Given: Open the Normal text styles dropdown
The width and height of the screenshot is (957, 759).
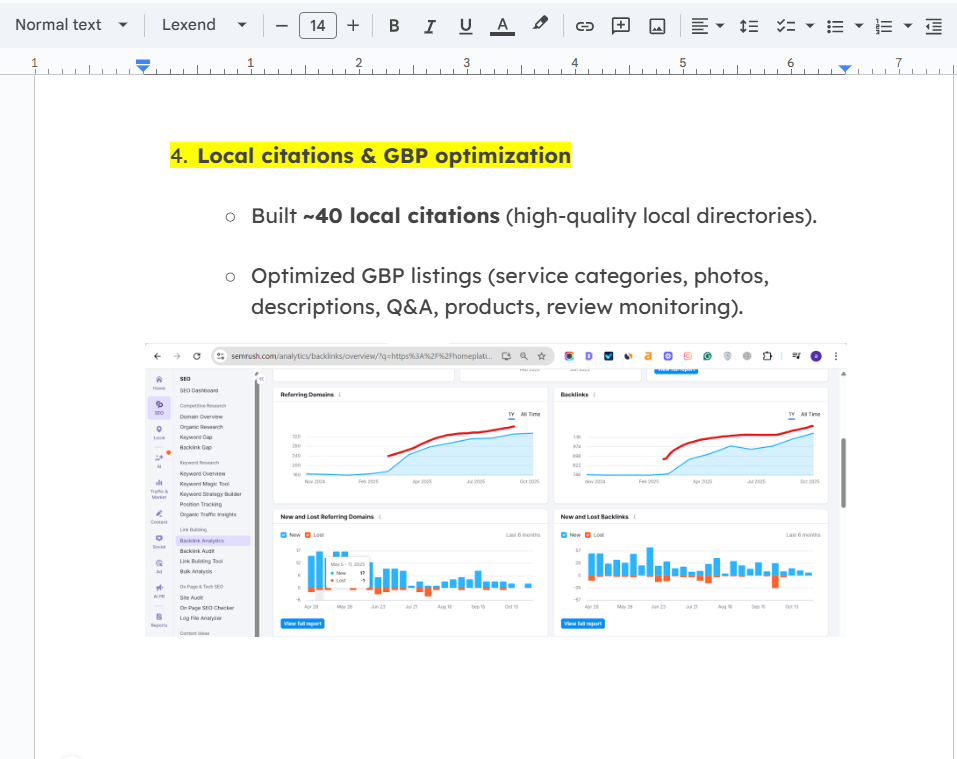Looking at the screenshot, I should click(x=70, y=25).
